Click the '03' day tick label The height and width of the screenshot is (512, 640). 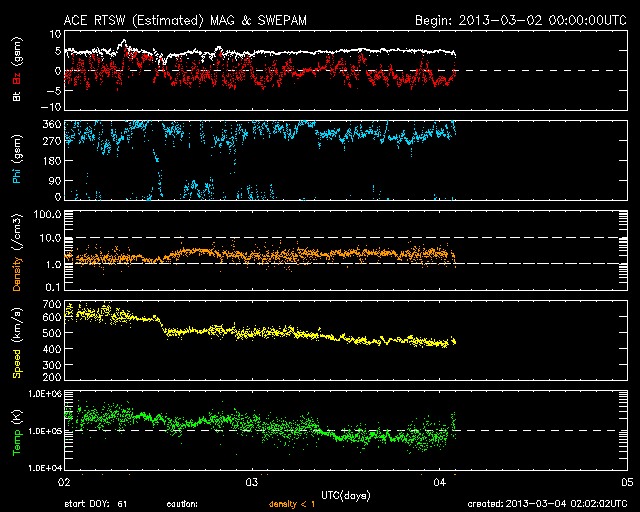(x=252, y=483)
